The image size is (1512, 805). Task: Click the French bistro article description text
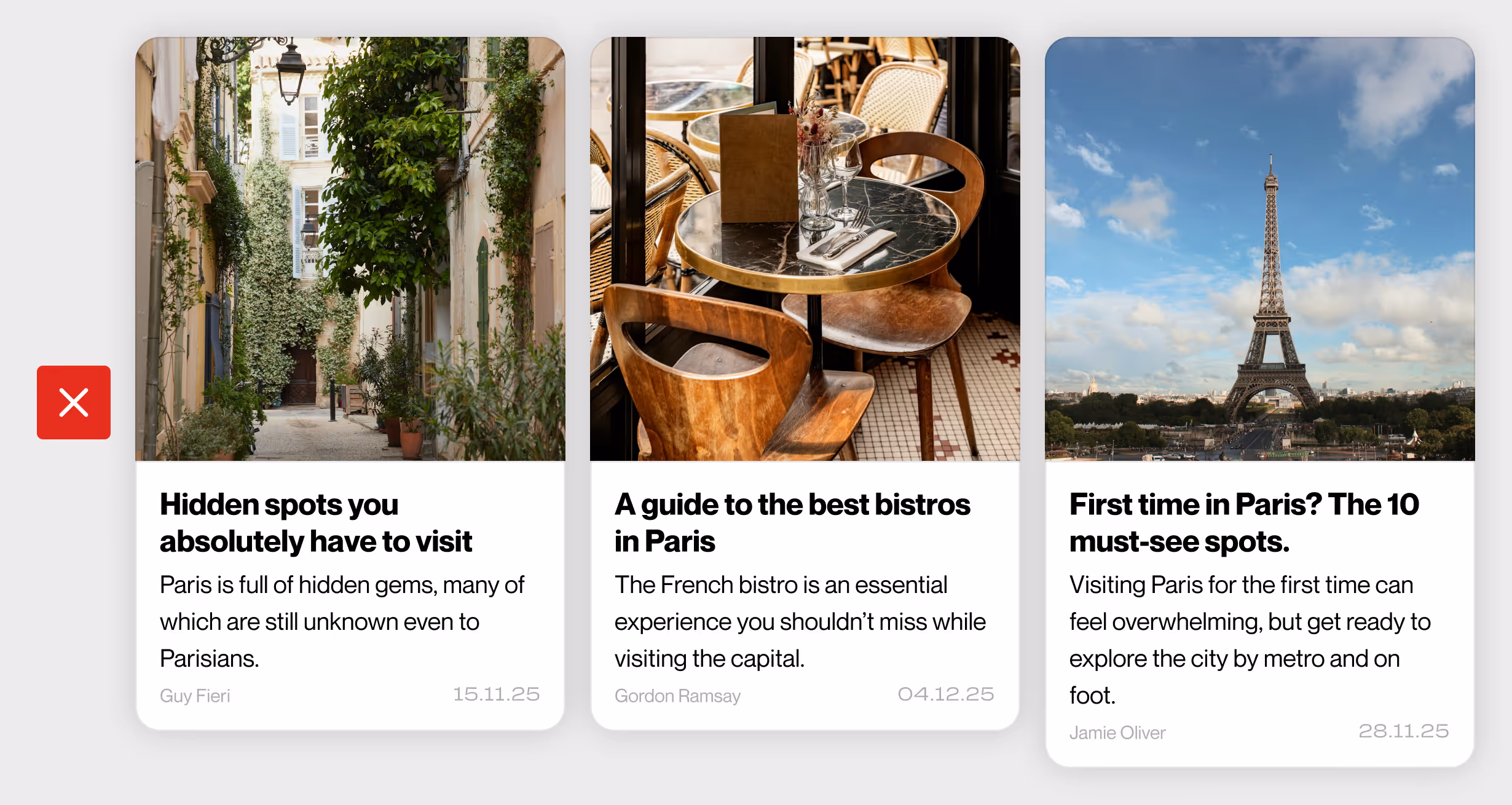tap(800, 621)
